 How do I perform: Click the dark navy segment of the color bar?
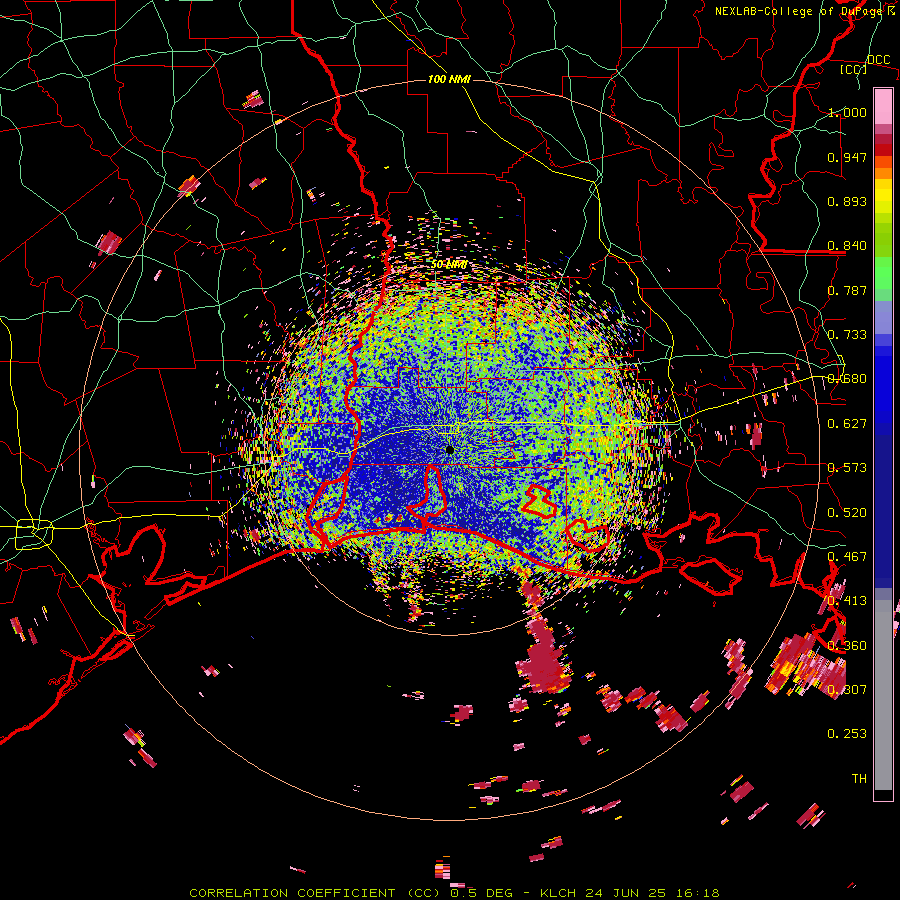(x=883, y=505)
